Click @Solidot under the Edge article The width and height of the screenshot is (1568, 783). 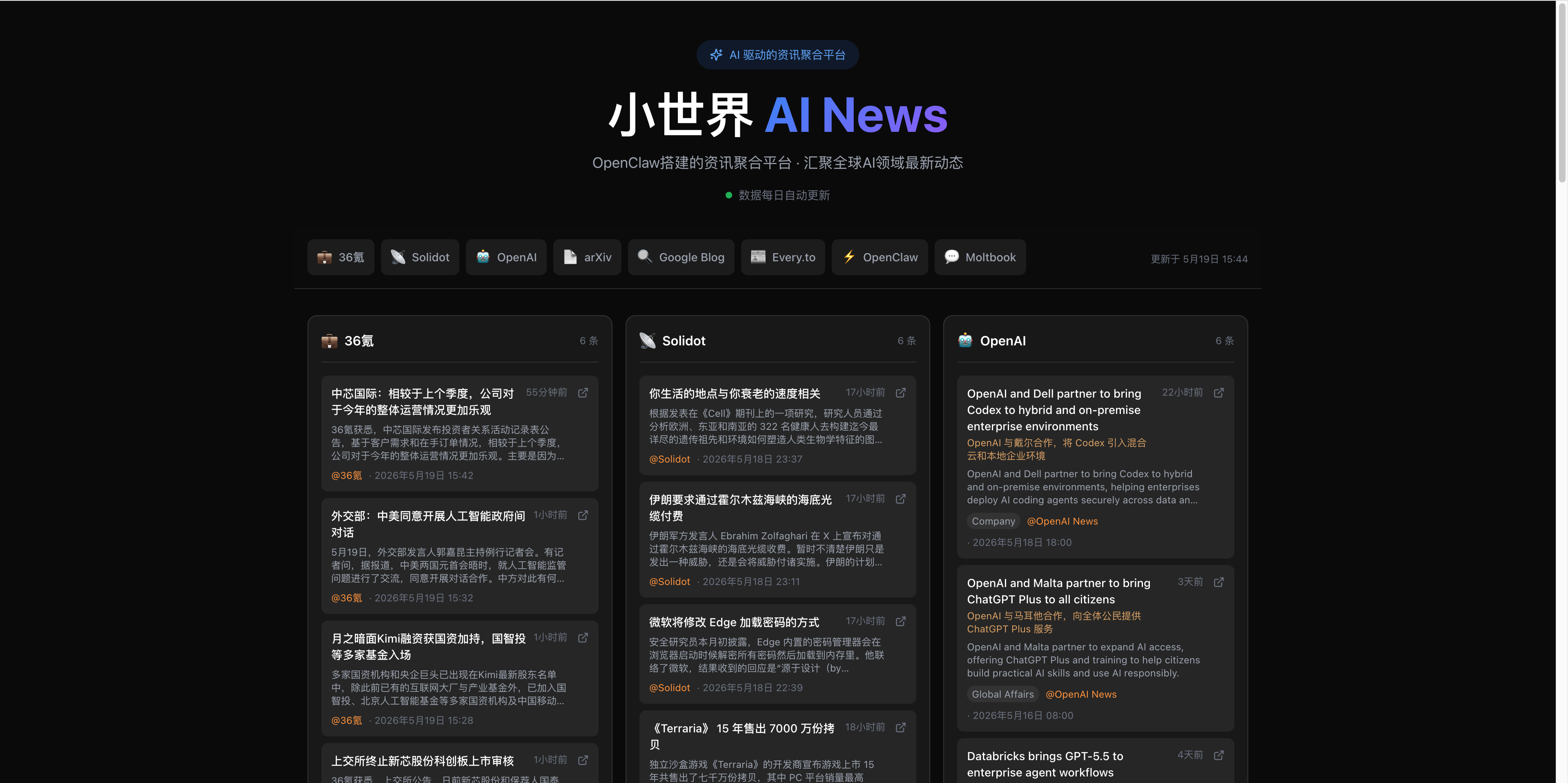point(670,687)
